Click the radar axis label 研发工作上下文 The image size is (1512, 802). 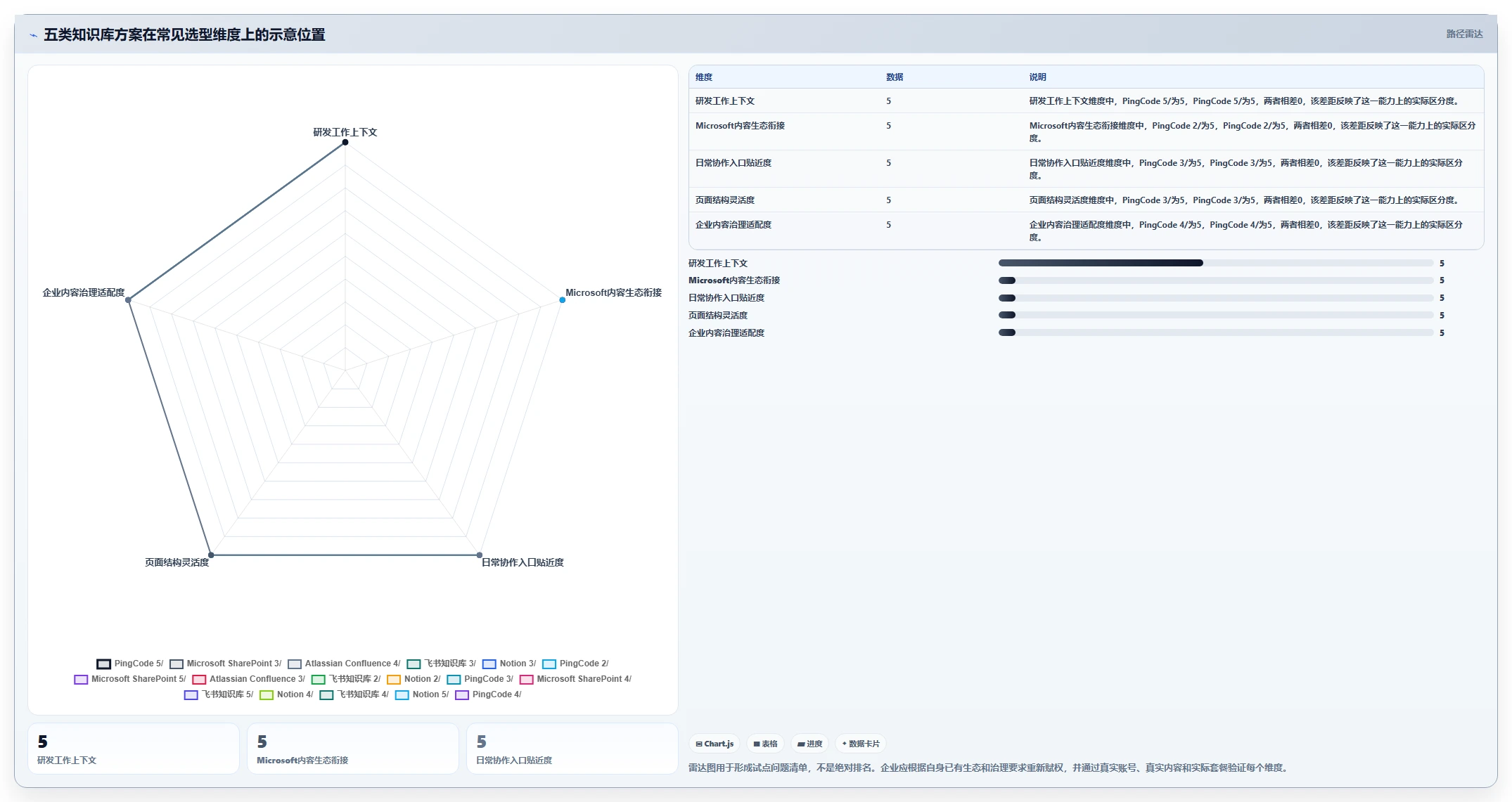pos(345,132)
